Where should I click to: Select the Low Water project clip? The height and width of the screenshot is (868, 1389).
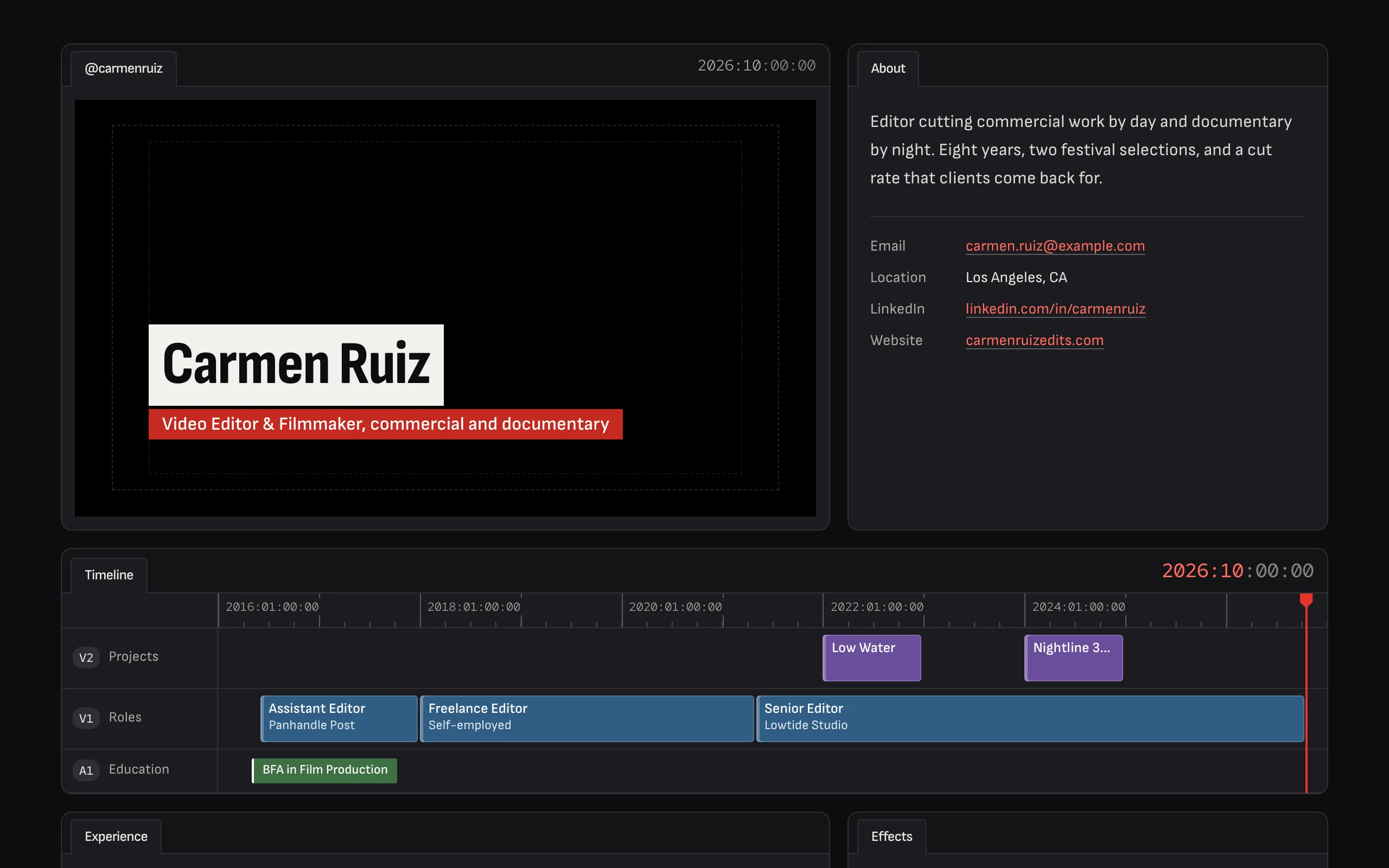[872, 658]
